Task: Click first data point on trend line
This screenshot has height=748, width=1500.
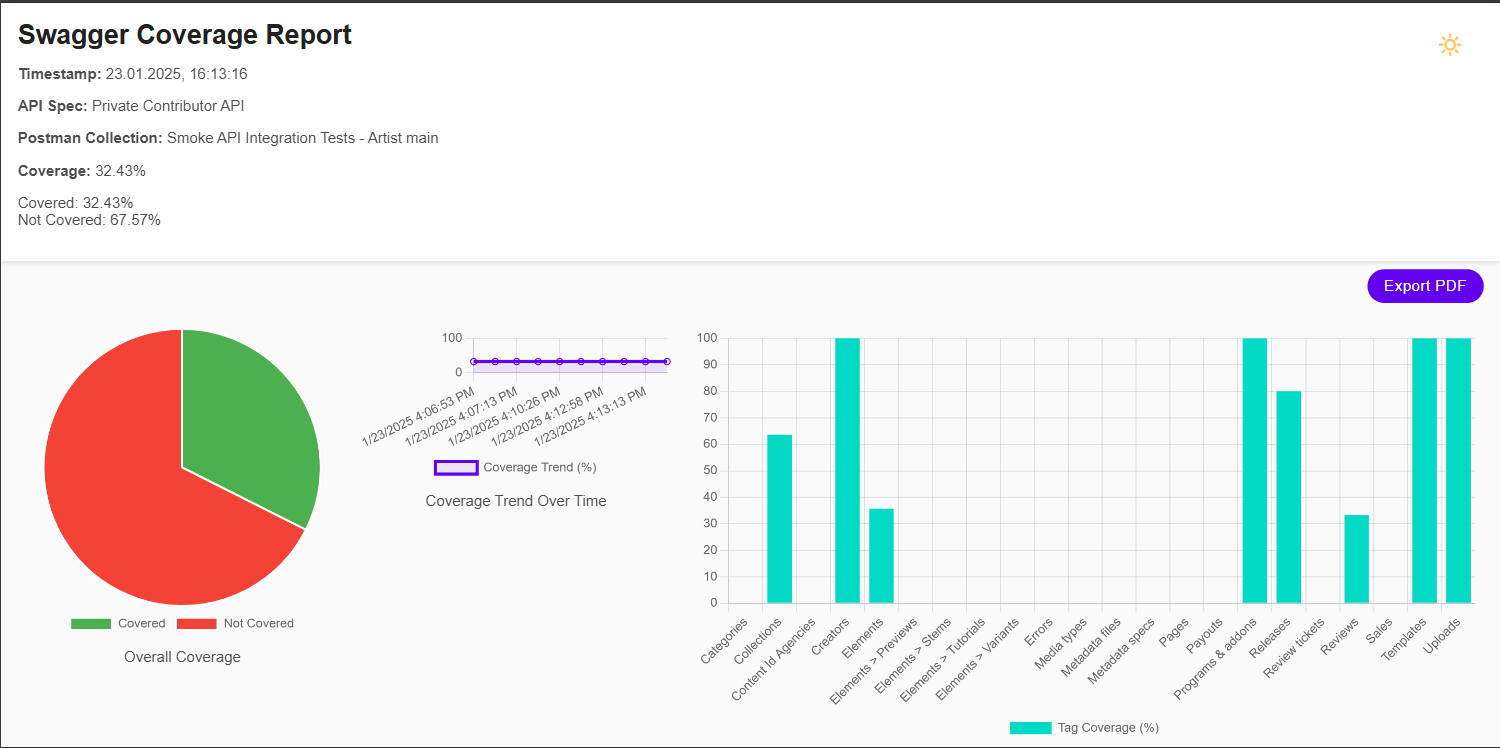Action: click(x=474, y=361)
